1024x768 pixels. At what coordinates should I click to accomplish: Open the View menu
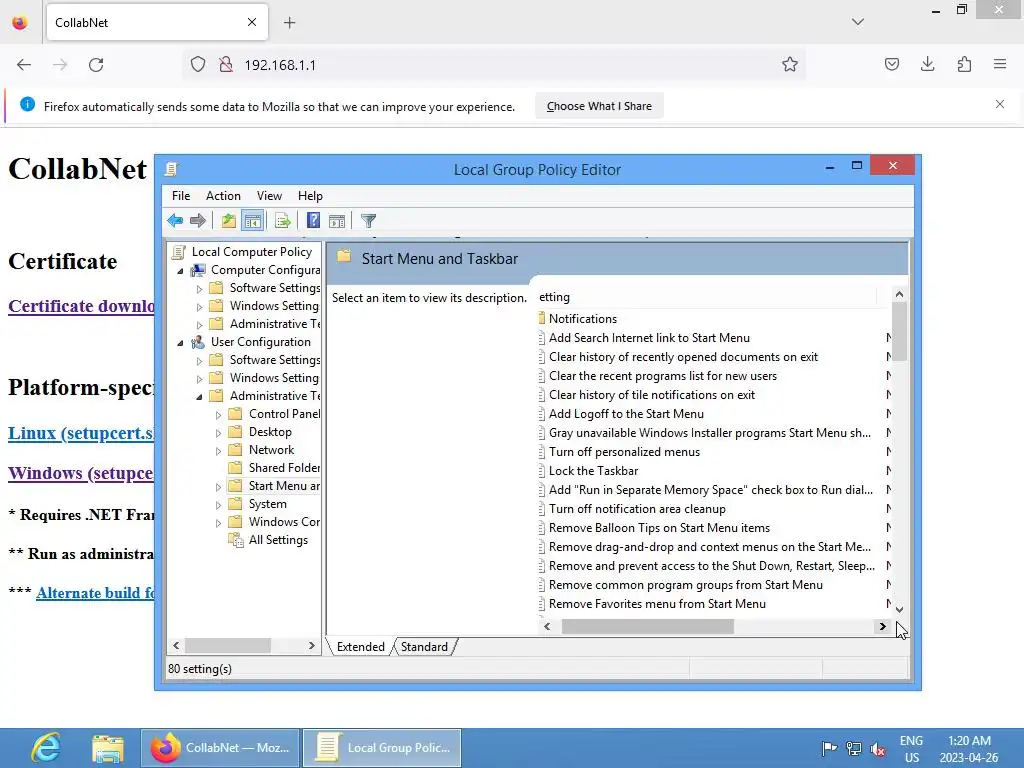point(269,196)
